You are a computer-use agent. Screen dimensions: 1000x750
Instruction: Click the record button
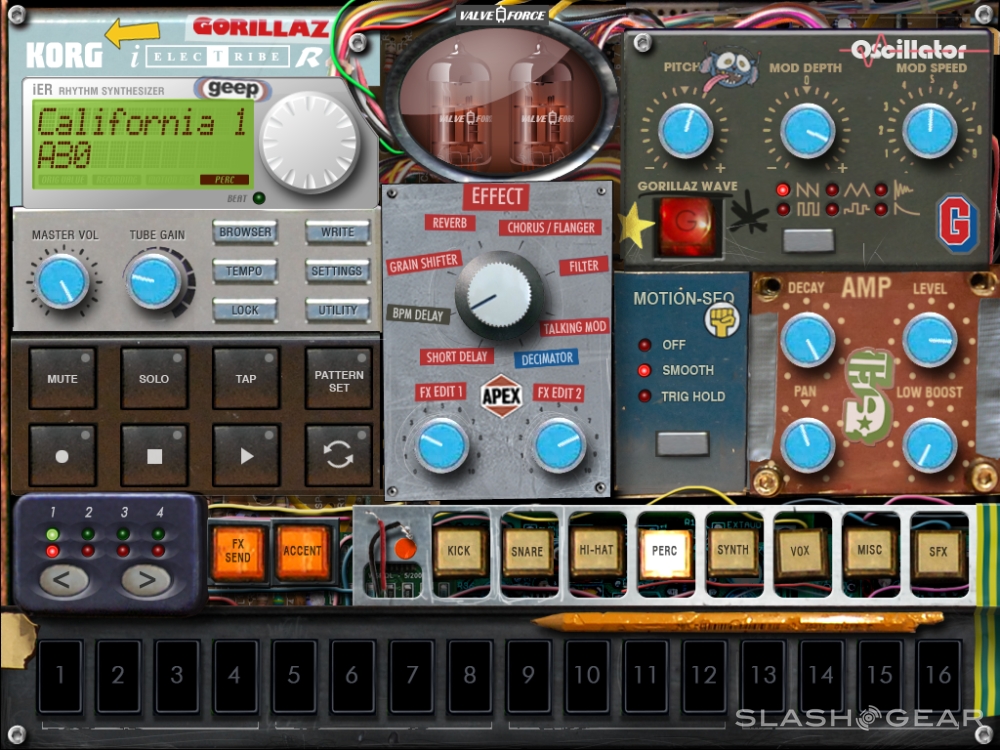[x=62, y=456]
